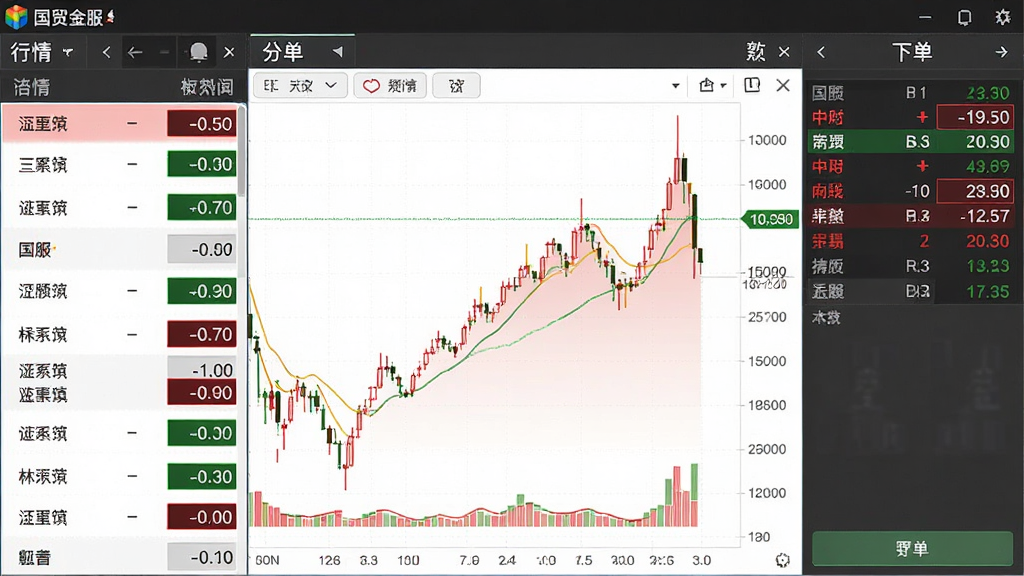Toggle the heart favorite button in chart toolbar
This screenshot has height=576, width=1024.
pyautogui.click(x=391, y=86)
